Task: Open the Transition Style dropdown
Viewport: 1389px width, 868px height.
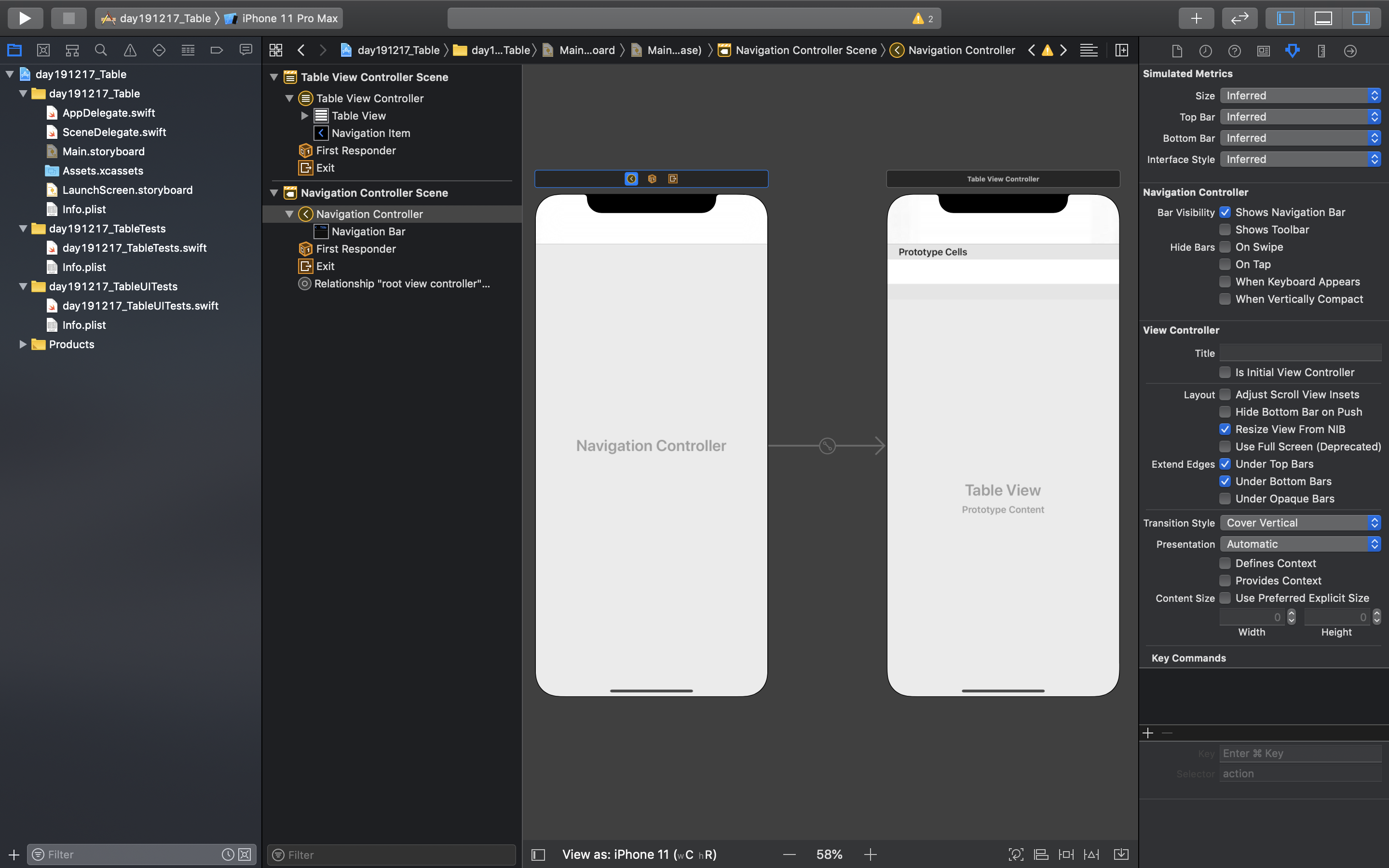Action: 1300,522
